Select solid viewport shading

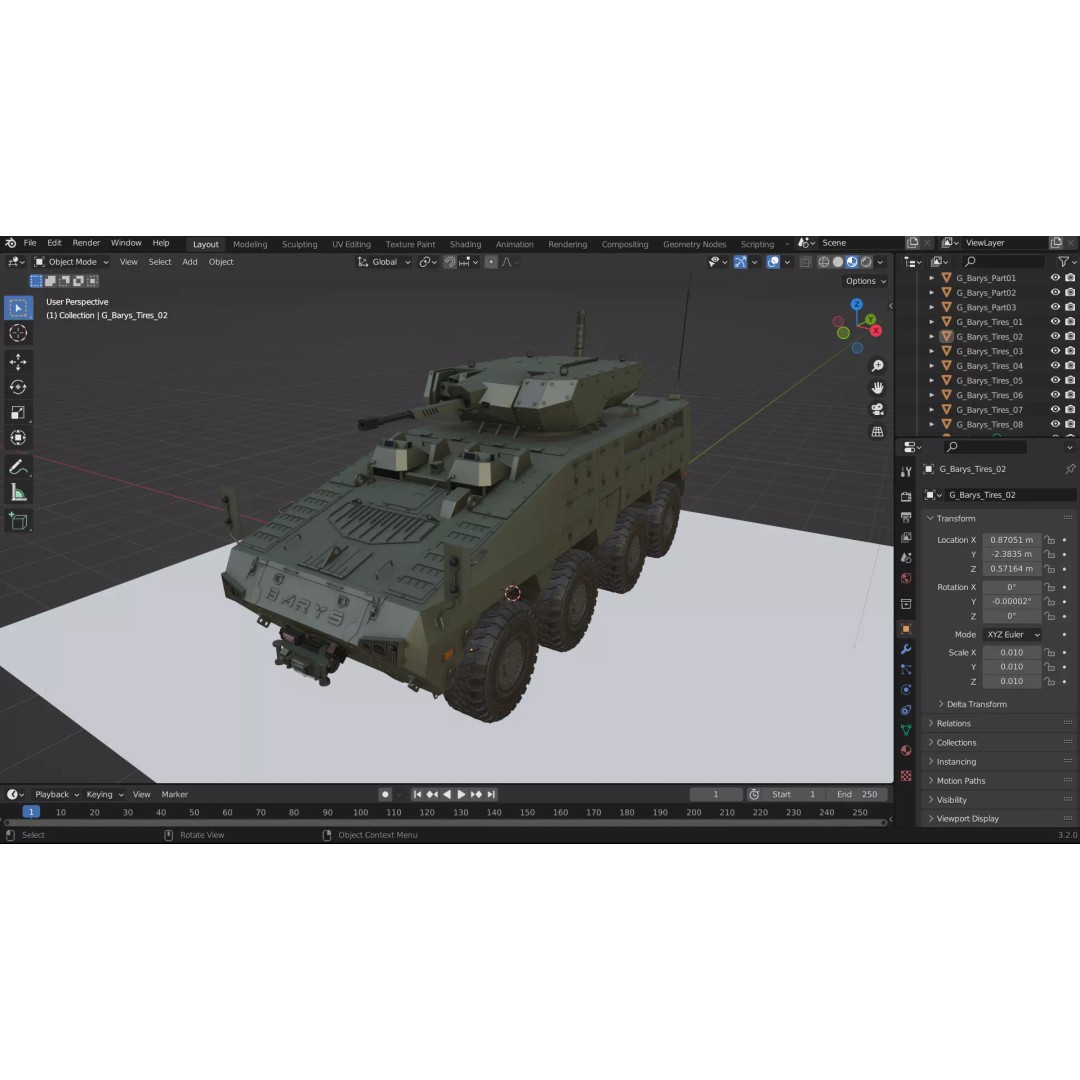(838, 262)
